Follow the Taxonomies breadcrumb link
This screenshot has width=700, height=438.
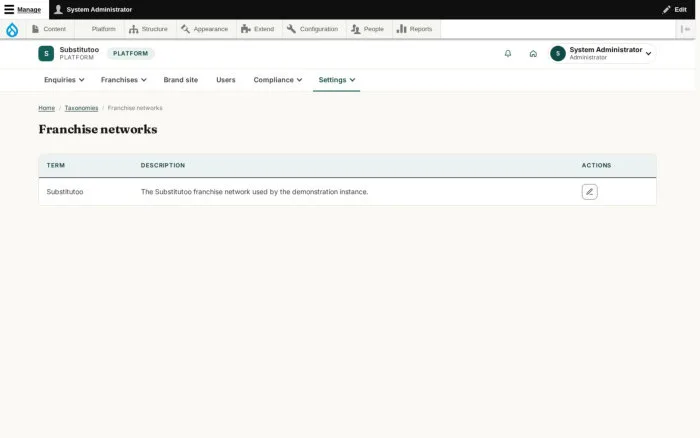tap(81, 108)
